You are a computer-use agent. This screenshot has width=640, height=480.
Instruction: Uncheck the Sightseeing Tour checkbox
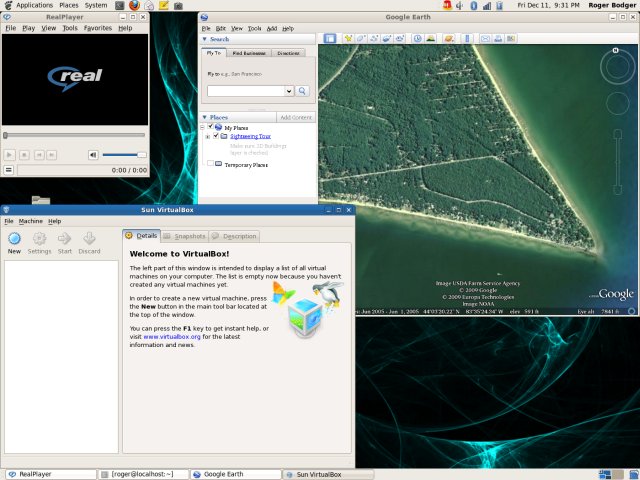tap(216, 136)
